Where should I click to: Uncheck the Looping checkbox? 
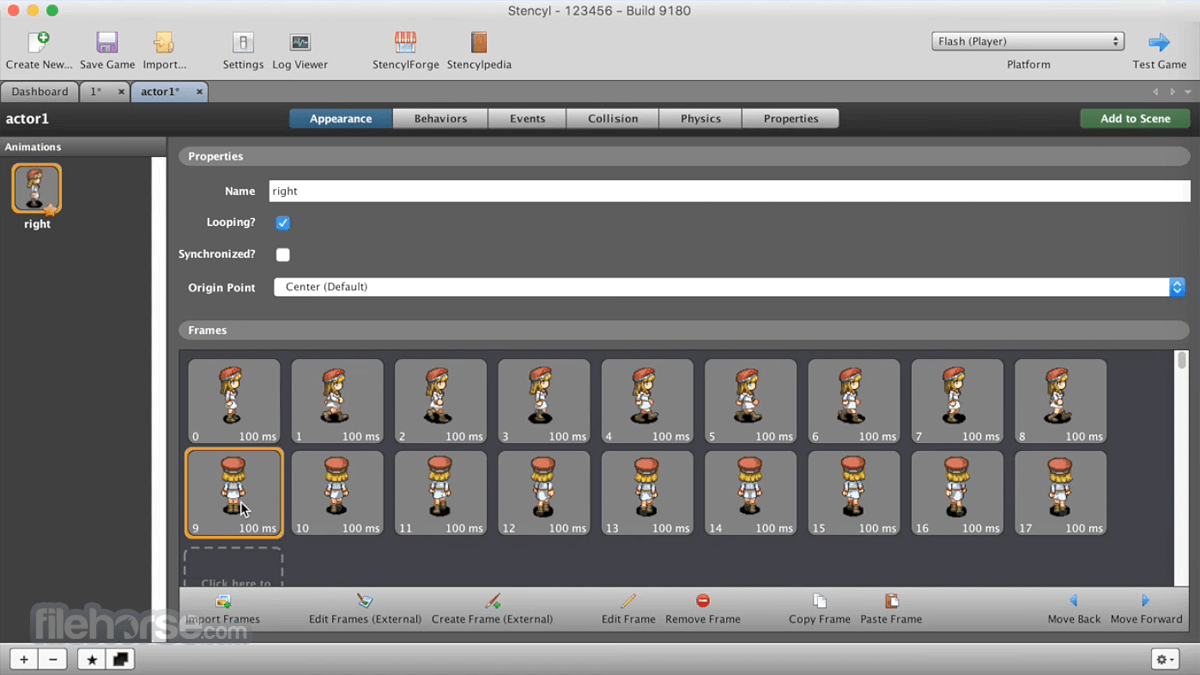(283, 223)
